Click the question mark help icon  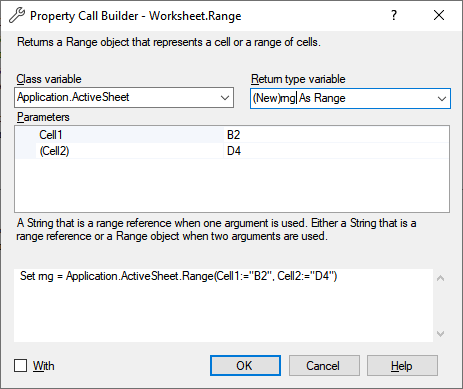pos(394,15)
